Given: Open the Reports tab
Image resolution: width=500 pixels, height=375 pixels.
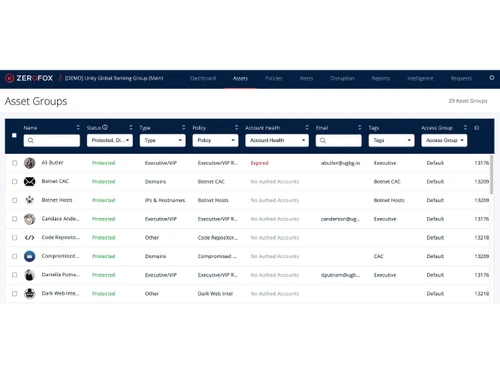Looking at the screenshot, I should (381, 78).
